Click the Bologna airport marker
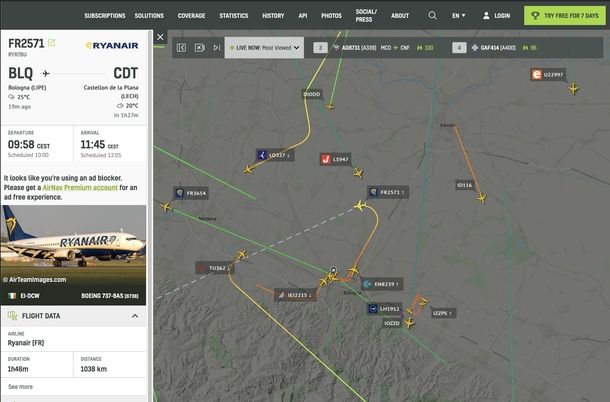Viewport: 610px width, 402px height. tap(333, 269)
